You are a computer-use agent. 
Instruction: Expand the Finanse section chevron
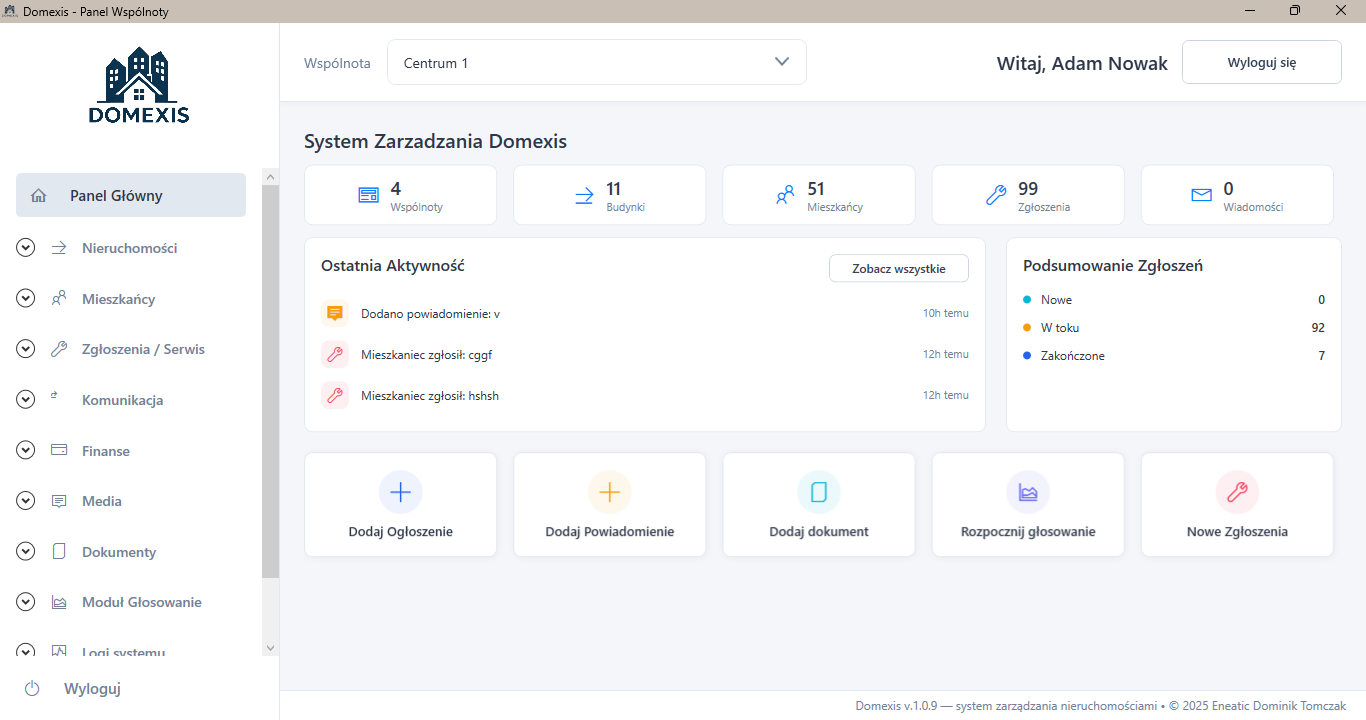[26, 451]
